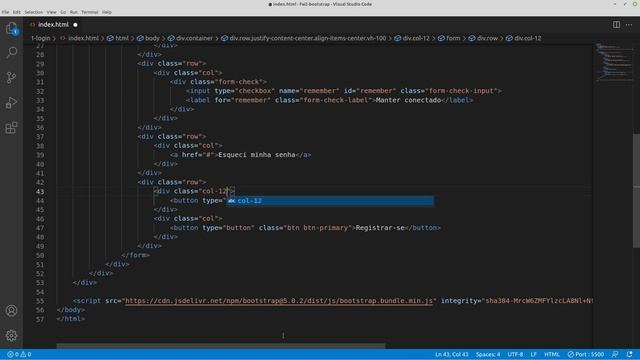
Task: Change encoding via UTF-8
Action: (x=515, y=354)
